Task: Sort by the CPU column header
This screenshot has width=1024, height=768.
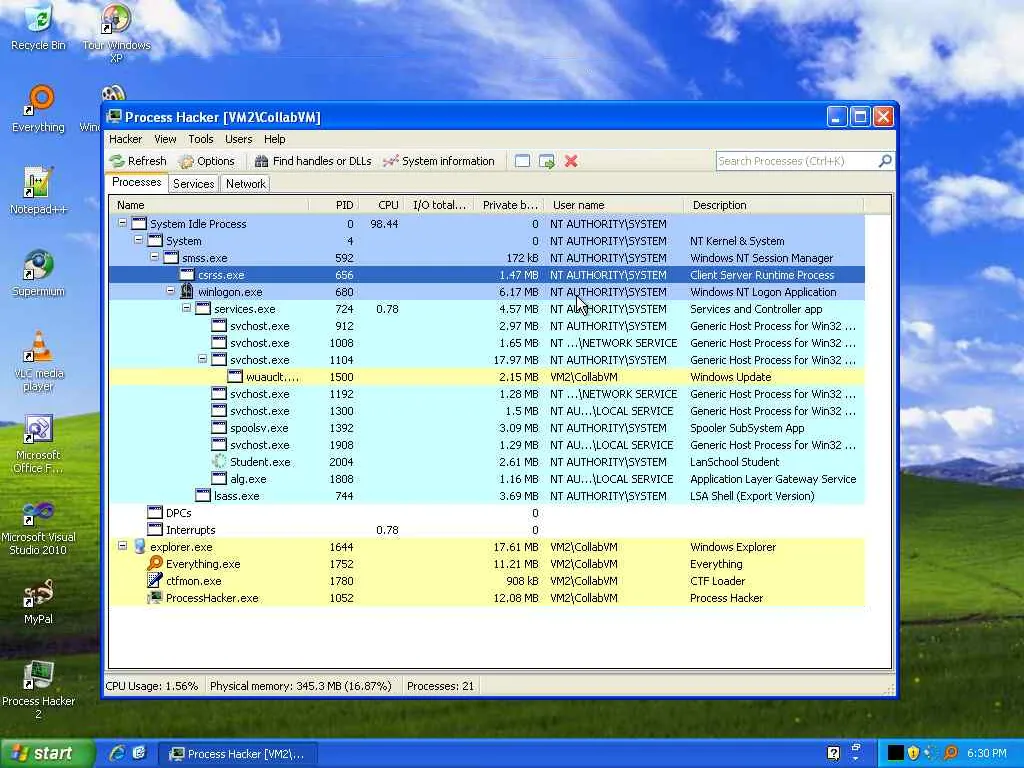Action: pos(381,205)
